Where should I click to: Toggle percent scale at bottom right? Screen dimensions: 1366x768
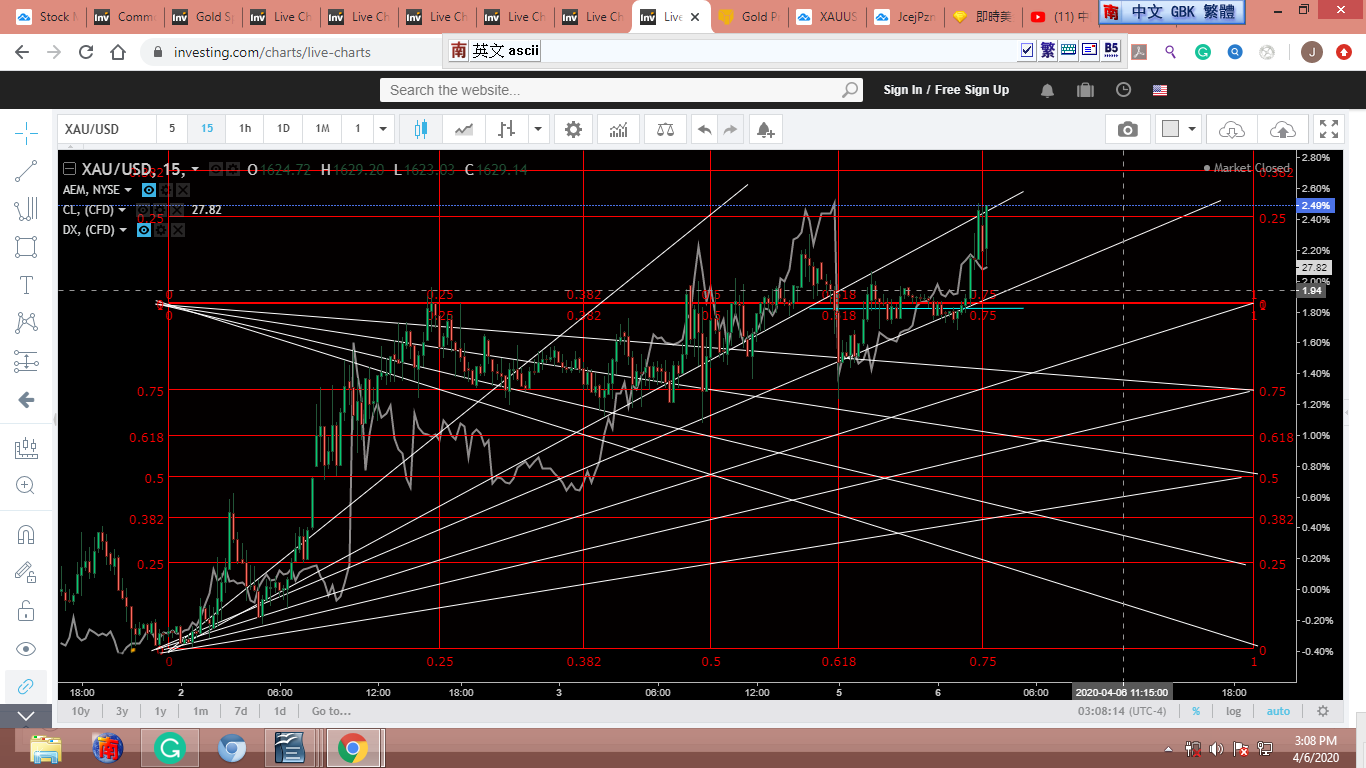tap(1195, 711)
